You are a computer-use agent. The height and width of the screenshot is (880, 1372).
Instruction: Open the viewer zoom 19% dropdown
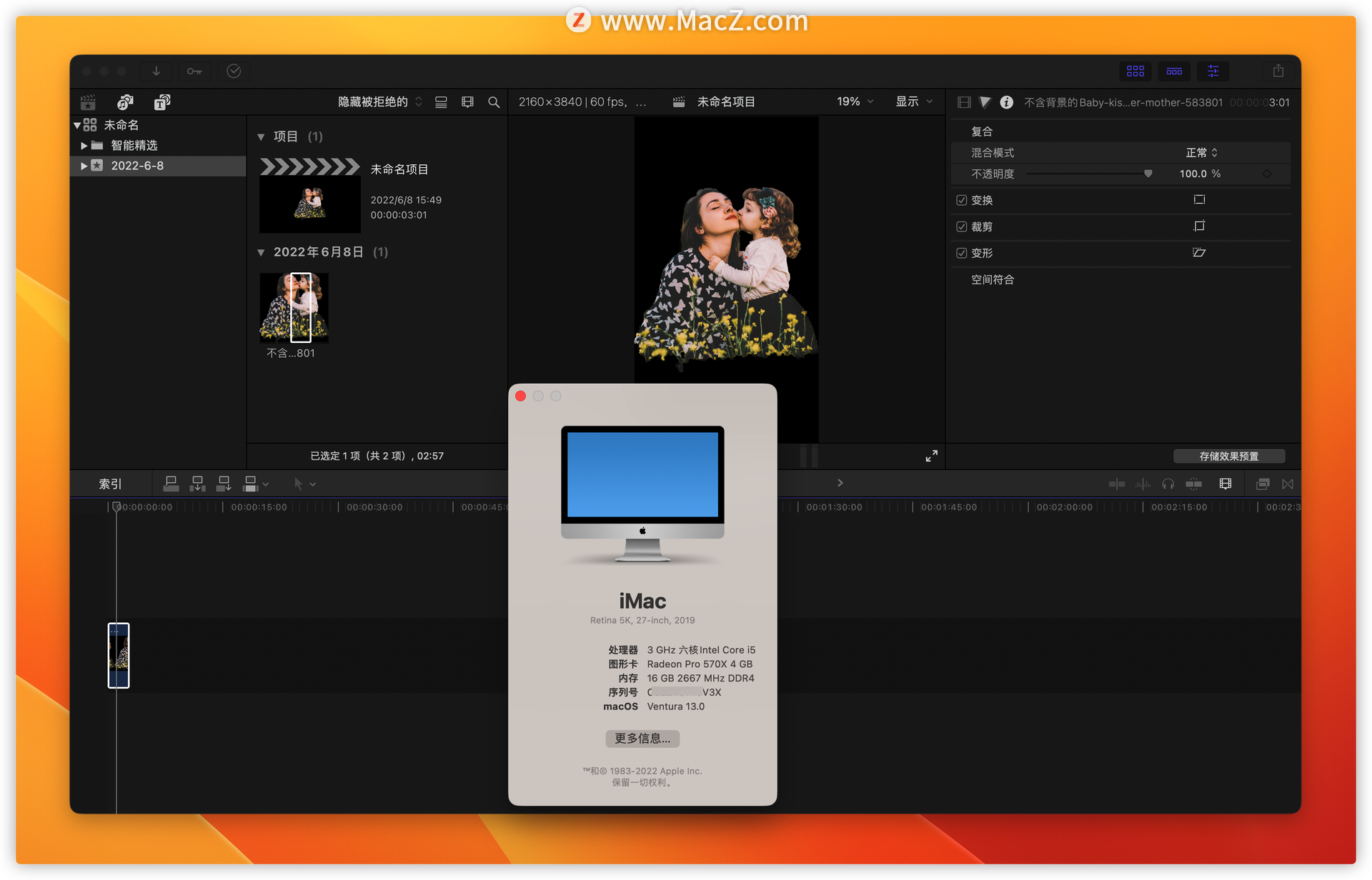pyautogui.click(x=855, y=102)
